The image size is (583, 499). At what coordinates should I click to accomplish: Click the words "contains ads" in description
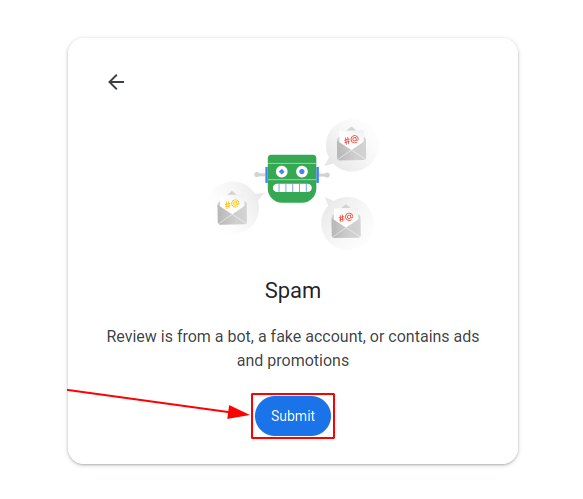coord(434,337)
